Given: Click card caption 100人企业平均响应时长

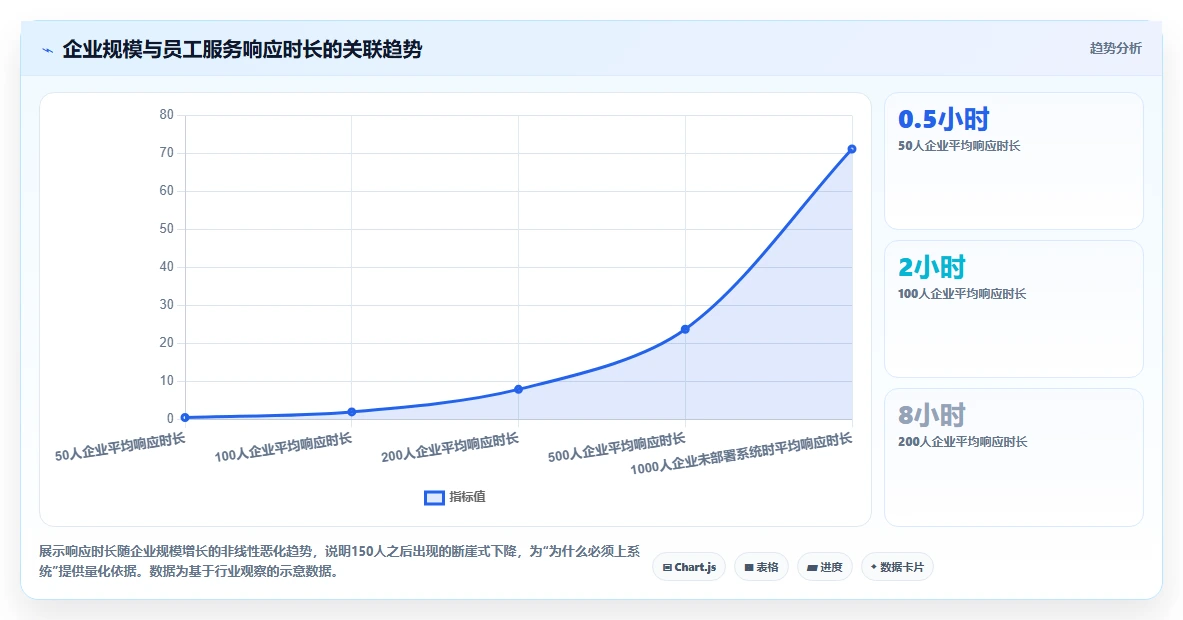Looking at the screenshot, I should [962, 293].
